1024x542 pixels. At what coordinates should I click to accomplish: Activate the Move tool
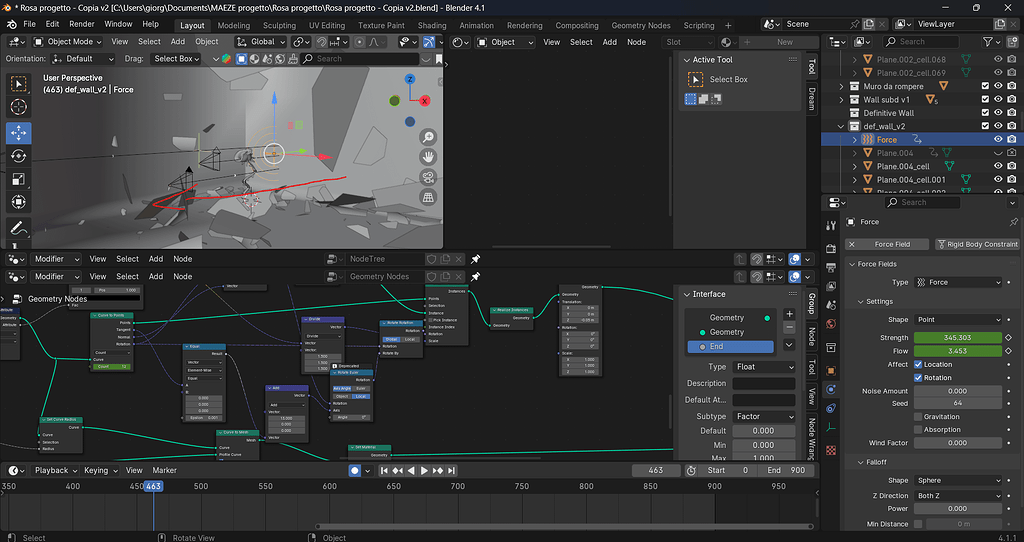(x=18, y=133)
